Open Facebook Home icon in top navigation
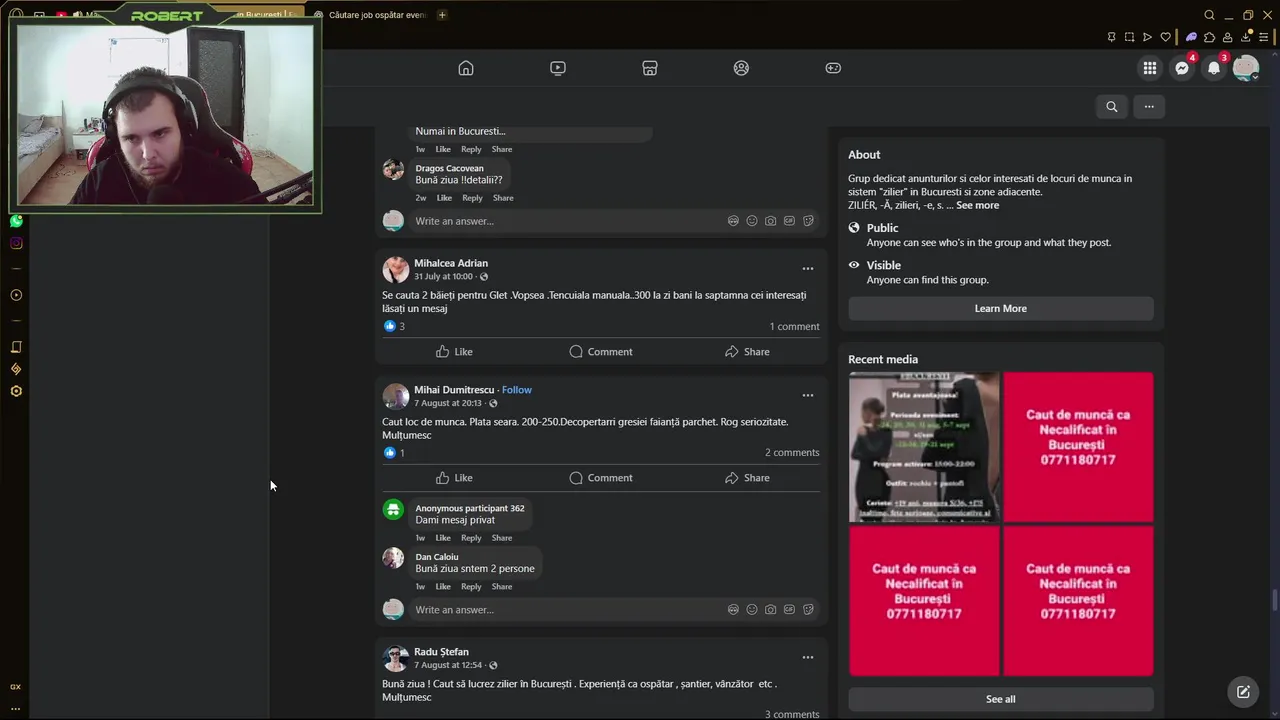Screen dimensions: 1280x720 pyautogui.click(x=466, y=68)
